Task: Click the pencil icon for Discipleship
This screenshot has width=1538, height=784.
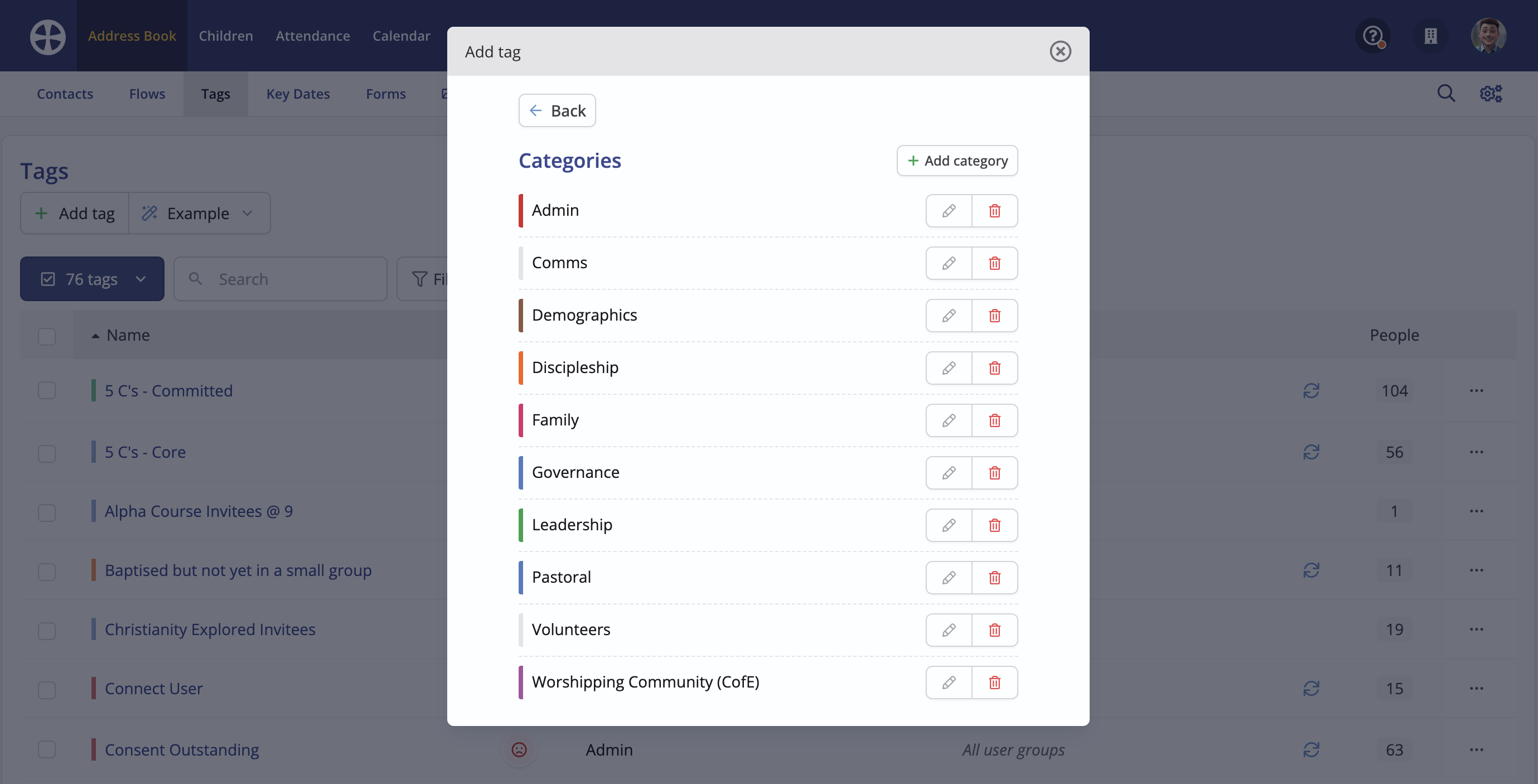Action: 949,368
